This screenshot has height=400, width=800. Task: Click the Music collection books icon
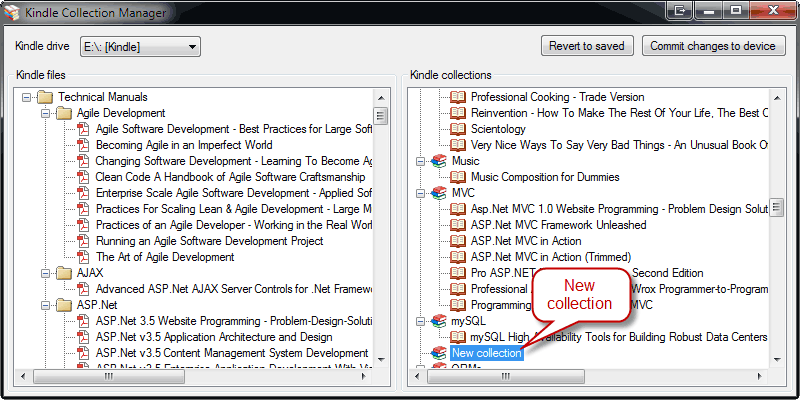click(x=439, y=161)
